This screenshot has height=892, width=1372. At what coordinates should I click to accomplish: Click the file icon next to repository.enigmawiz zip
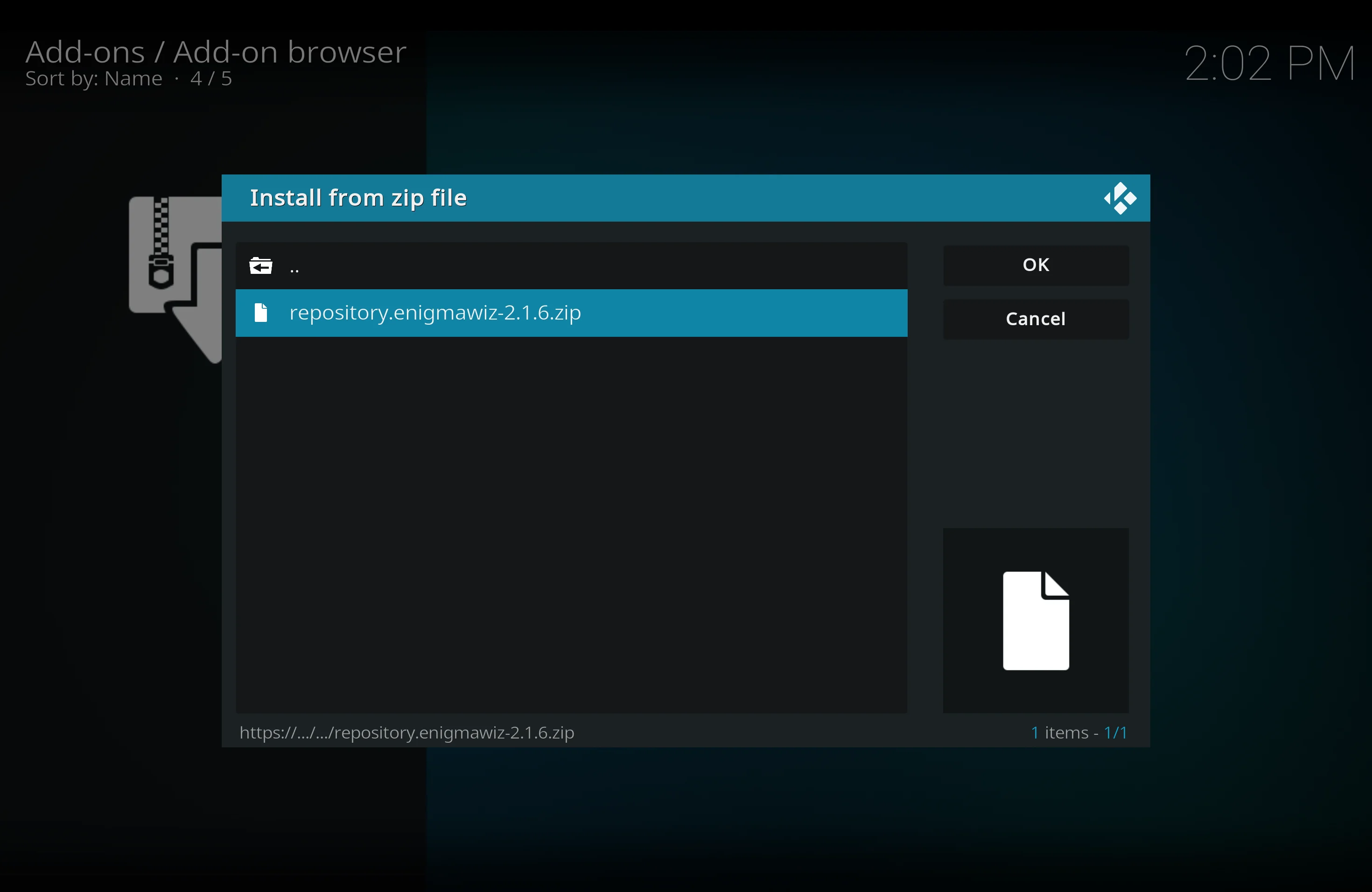(260, 313)
